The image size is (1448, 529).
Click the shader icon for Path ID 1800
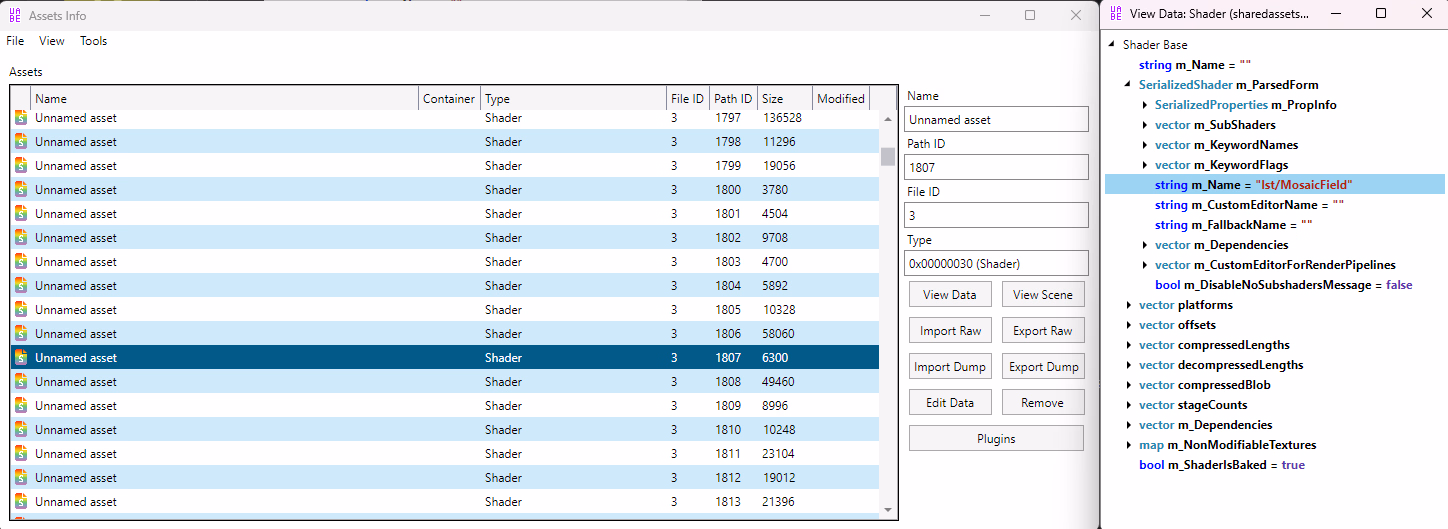coord(21,190)
